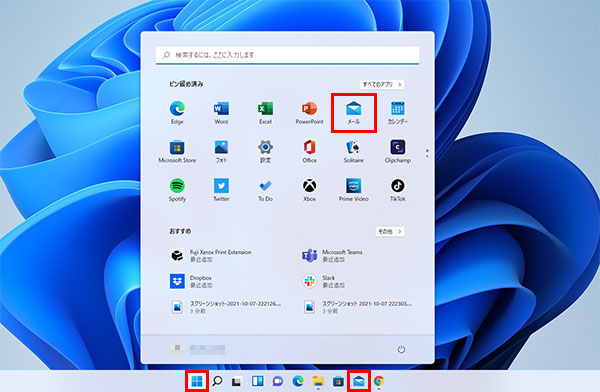Start PowerPoint from the Start menu
Screen dimensions: 600x392
(x=309, y=113)
